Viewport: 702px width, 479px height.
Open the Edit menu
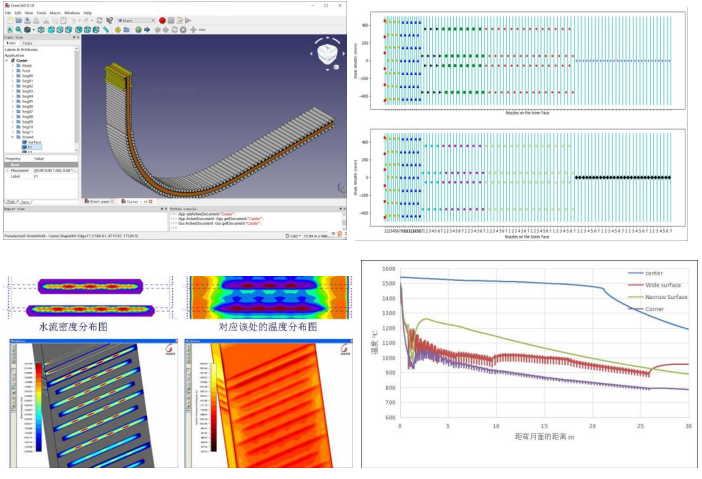pyautogui.click(x=18, y=13)
